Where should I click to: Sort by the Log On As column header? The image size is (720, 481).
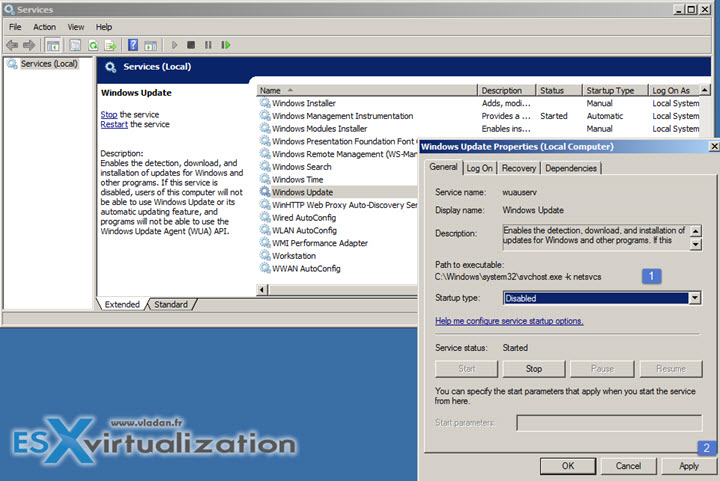674,90
